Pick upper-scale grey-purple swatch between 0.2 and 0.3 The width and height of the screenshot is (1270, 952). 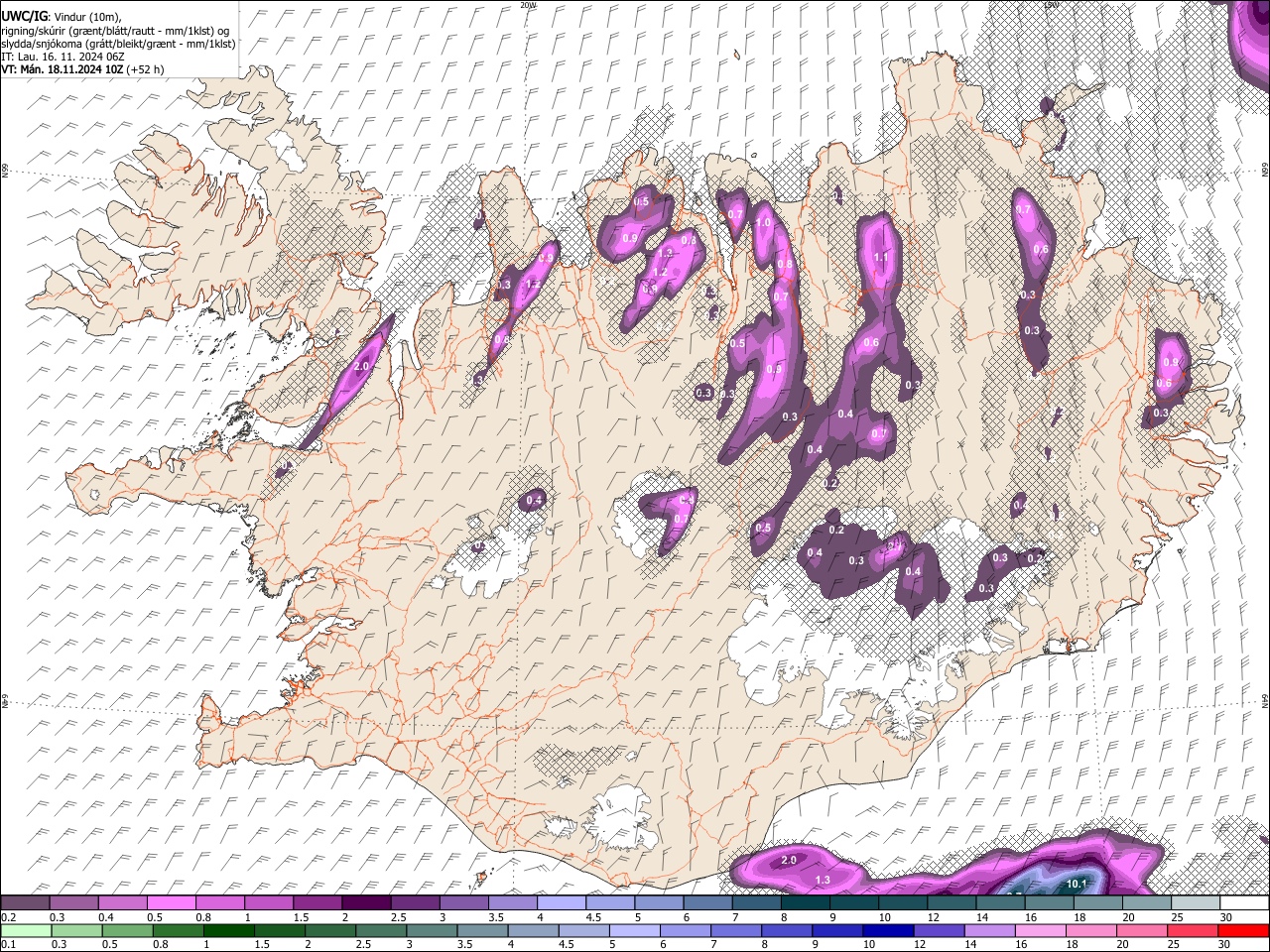tap(24, 902)
